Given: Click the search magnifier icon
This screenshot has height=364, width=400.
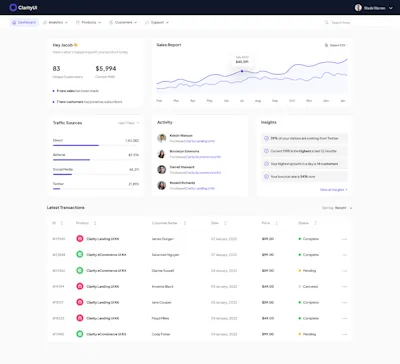Looking at the screenshot, I should click(326, 22).
